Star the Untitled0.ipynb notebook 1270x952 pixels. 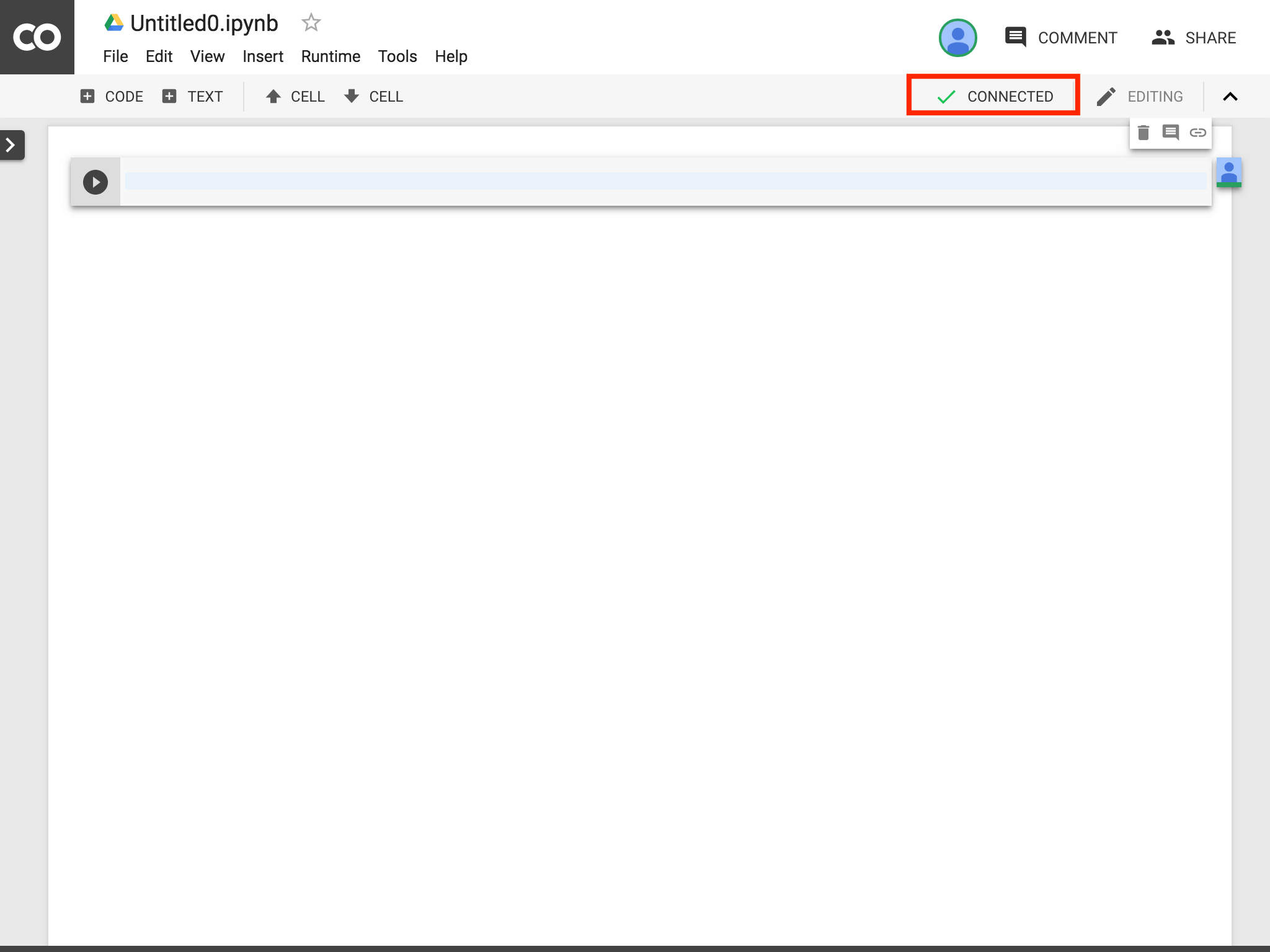311,22
